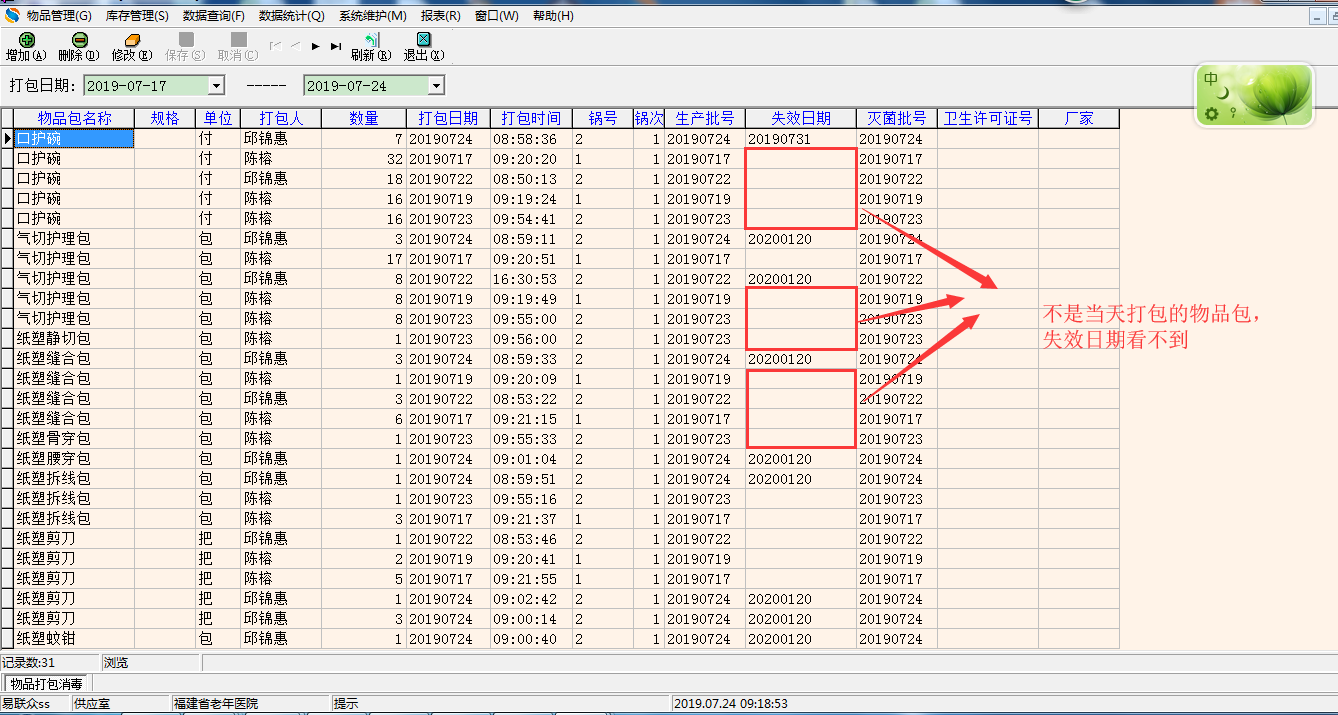Jump to first record arrow

tap(276, 46)
